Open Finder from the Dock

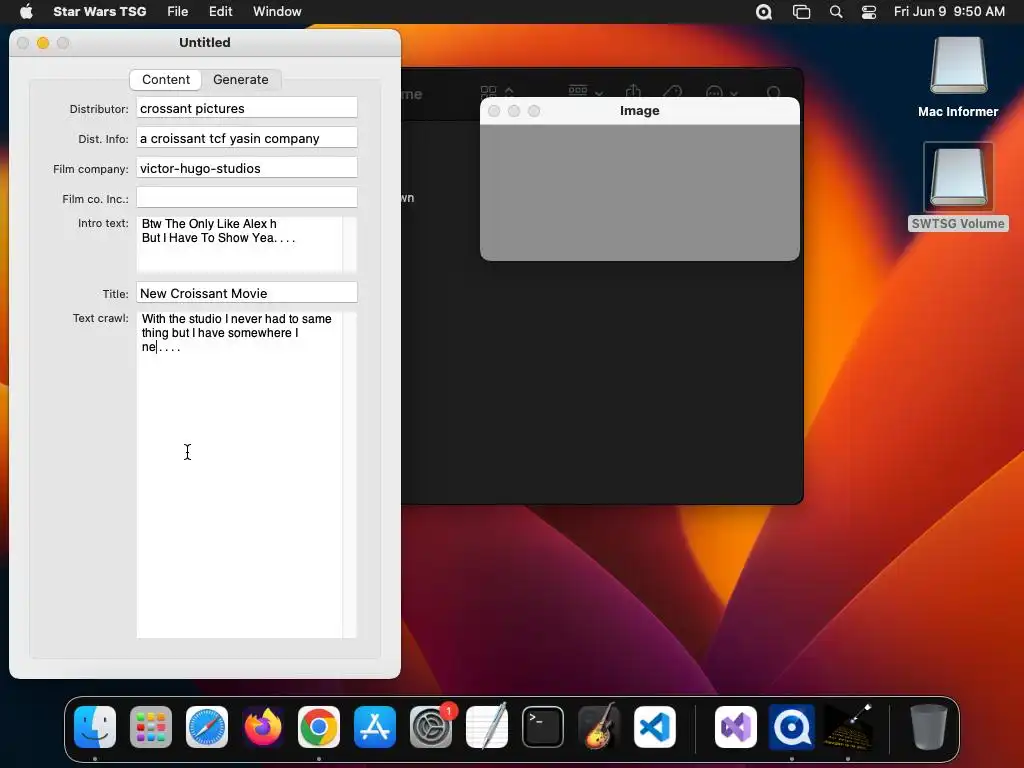pos(95,727)
